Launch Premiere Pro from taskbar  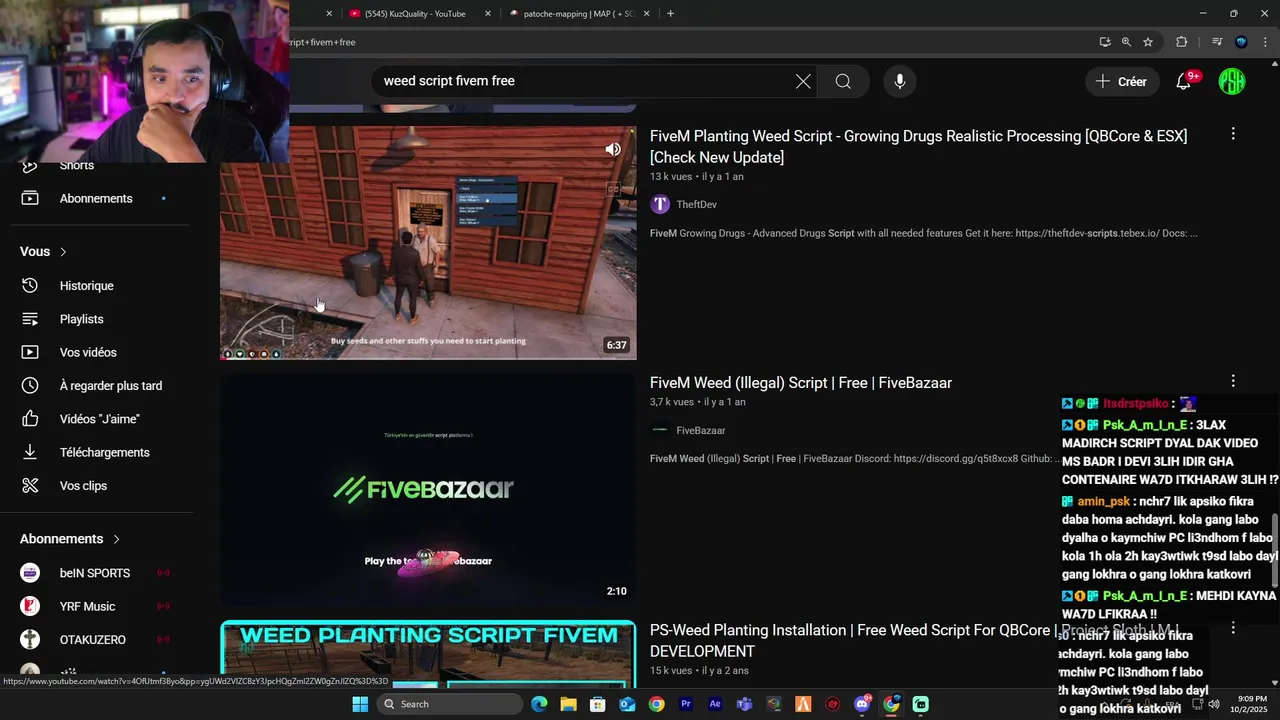coord(686,704)
